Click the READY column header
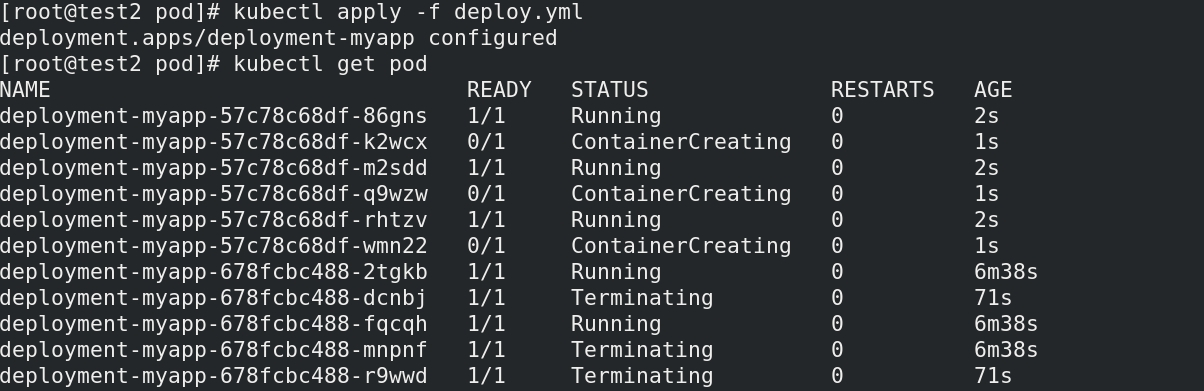The height and width of the screenshot is (391, 1204). coord(499,90)
